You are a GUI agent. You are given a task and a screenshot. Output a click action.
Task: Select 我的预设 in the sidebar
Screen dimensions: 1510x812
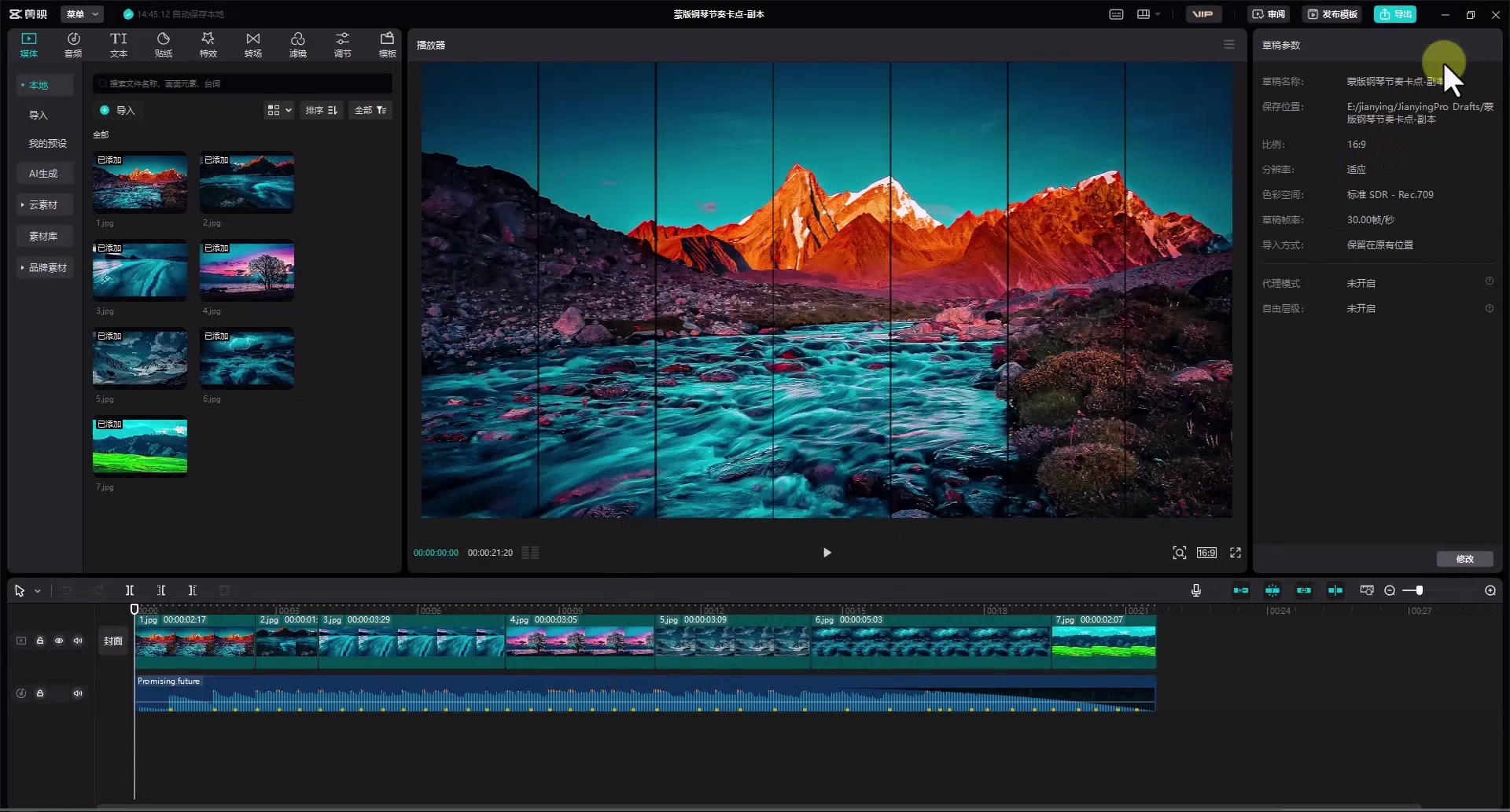[x=47, y=143]
